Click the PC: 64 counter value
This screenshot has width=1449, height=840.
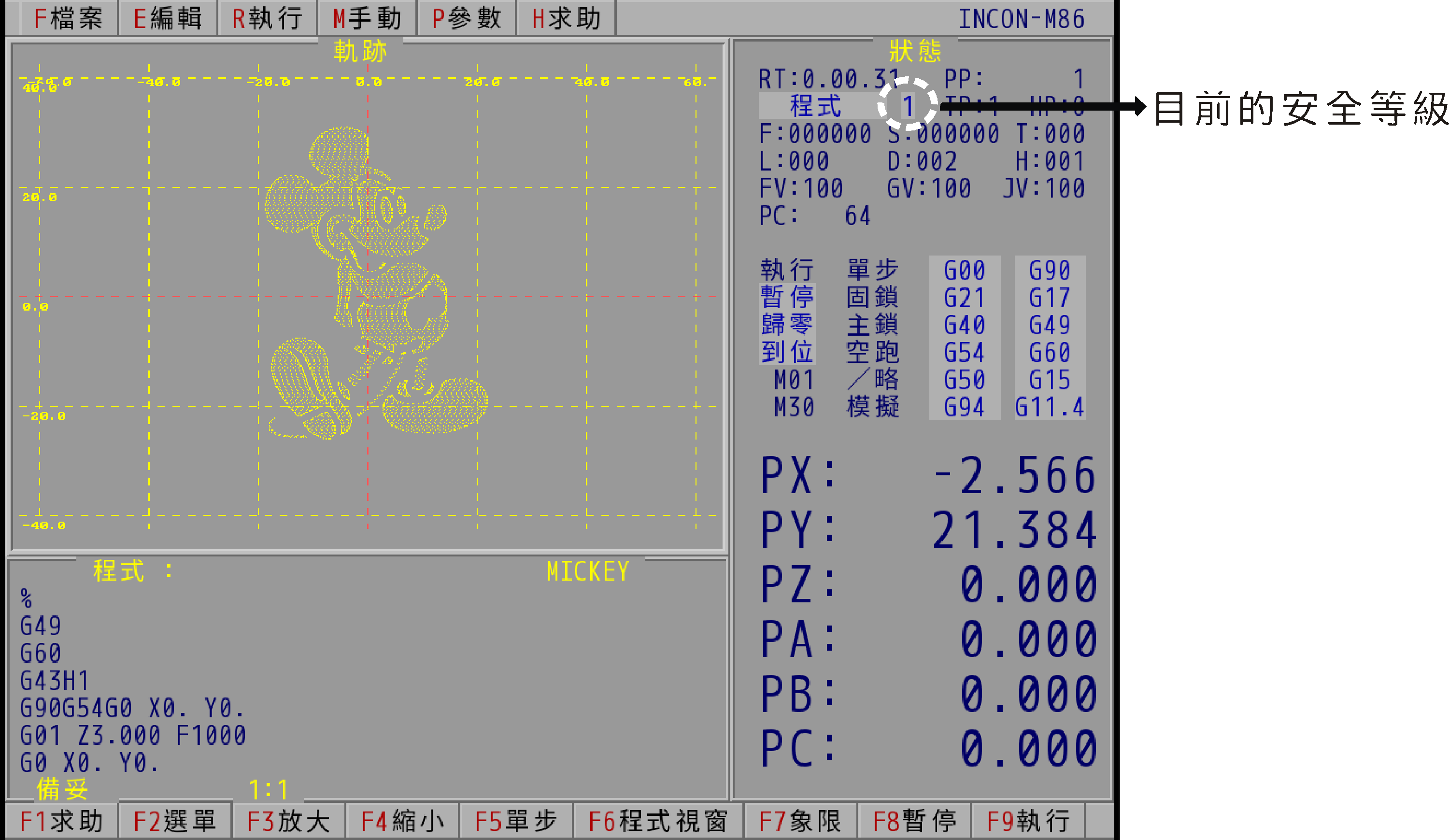coord(815,216)
